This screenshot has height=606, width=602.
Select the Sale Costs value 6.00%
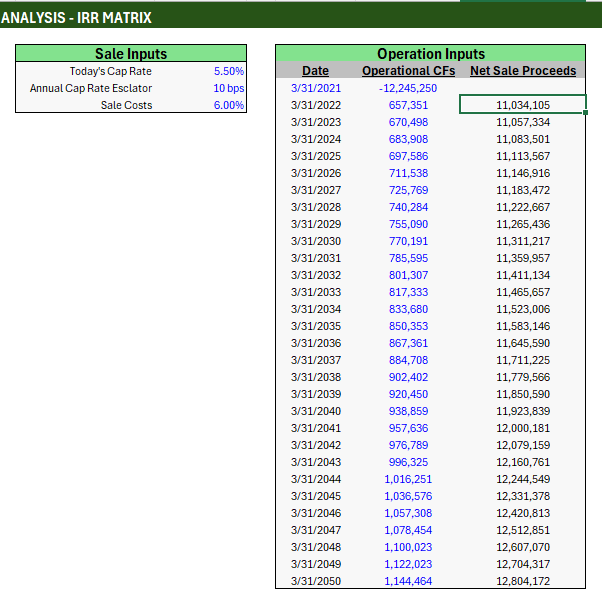pos(229,105)
